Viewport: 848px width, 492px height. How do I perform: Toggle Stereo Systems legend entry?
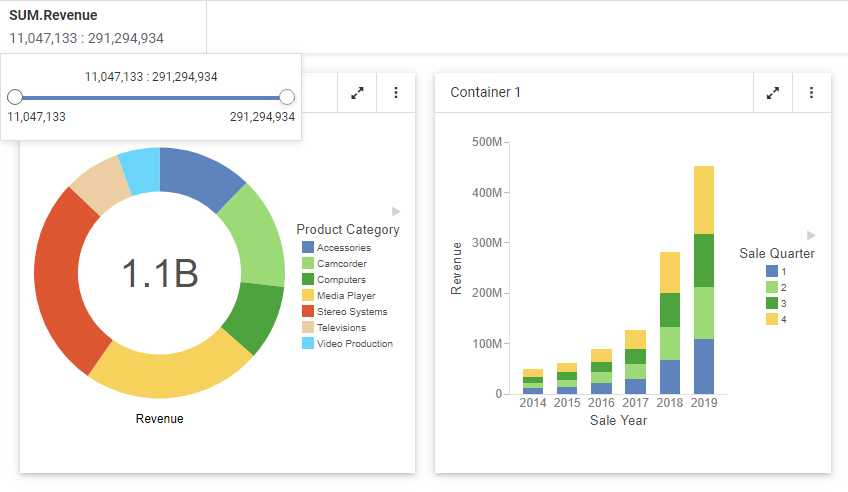coord(351,312)
